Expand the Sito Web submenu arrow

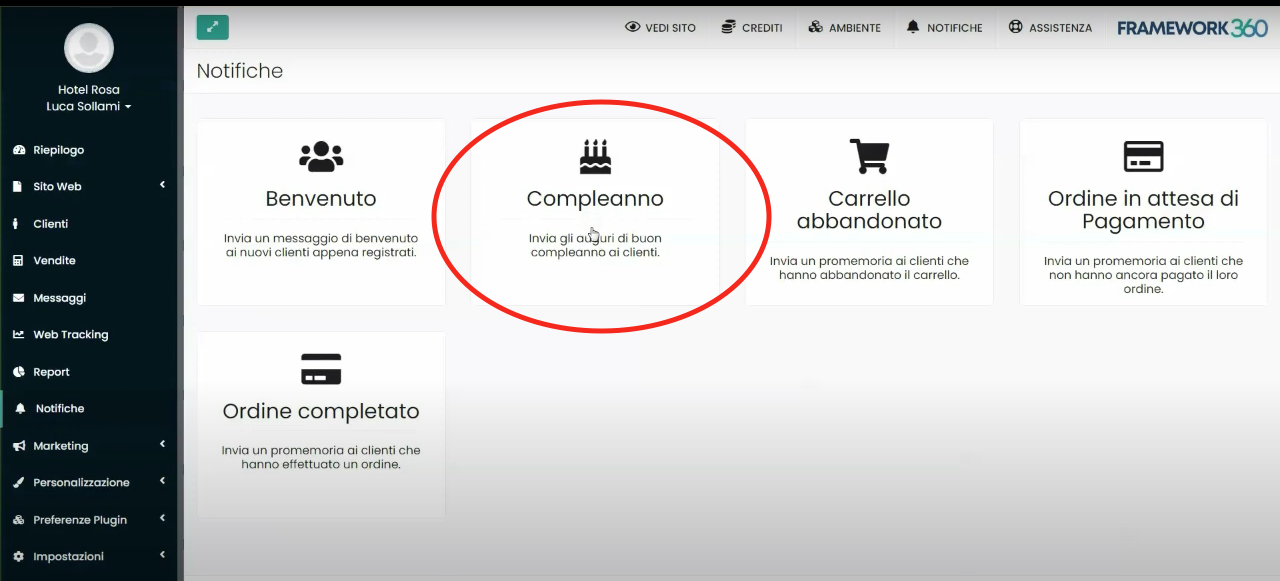tap(163, 186)
